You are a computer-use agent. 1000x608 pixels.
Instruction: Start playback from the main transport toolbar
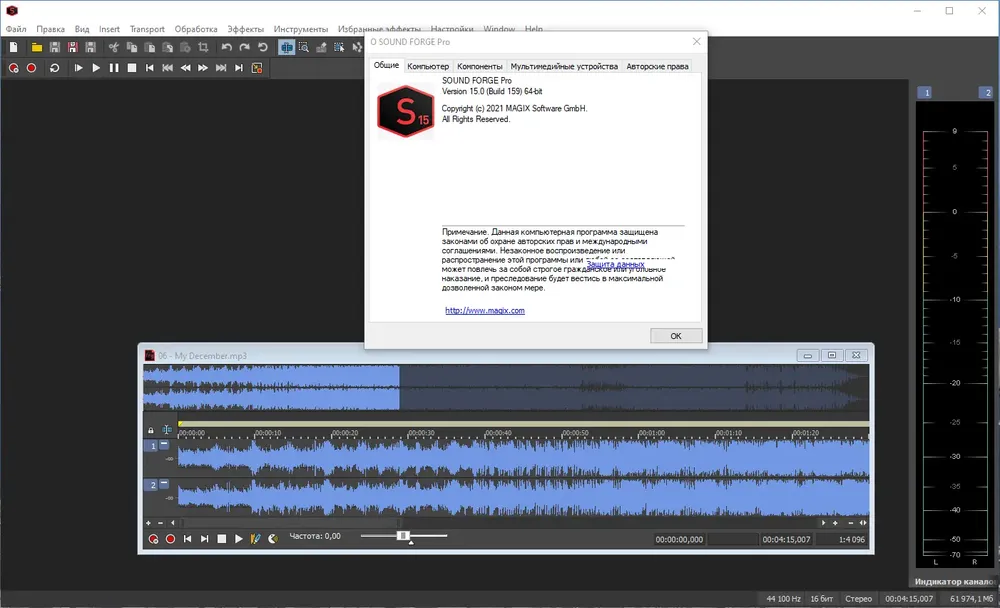pos(96,68)
